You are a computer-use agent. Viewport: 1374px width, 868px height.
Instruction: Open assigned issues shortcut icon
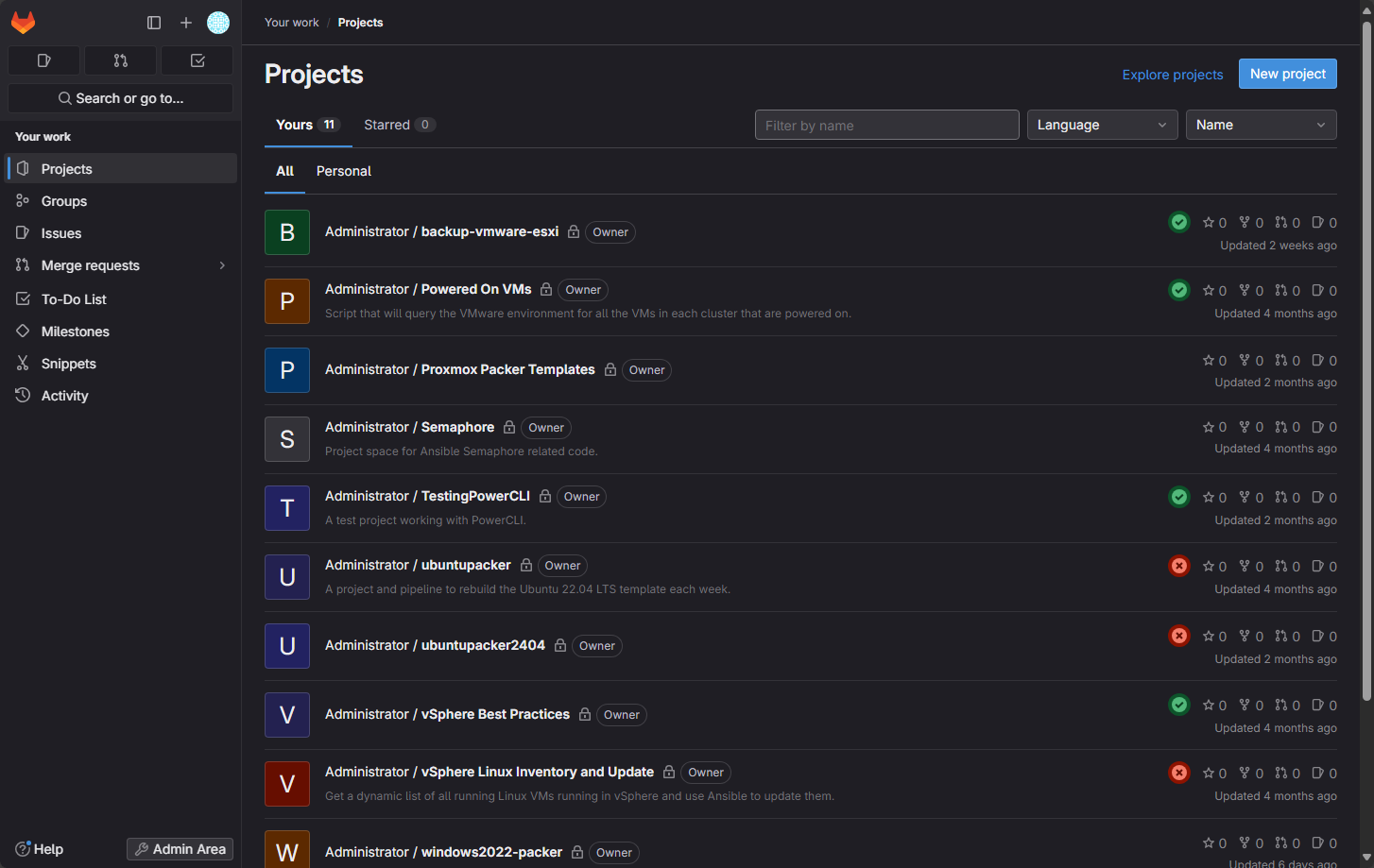(43, 60)
